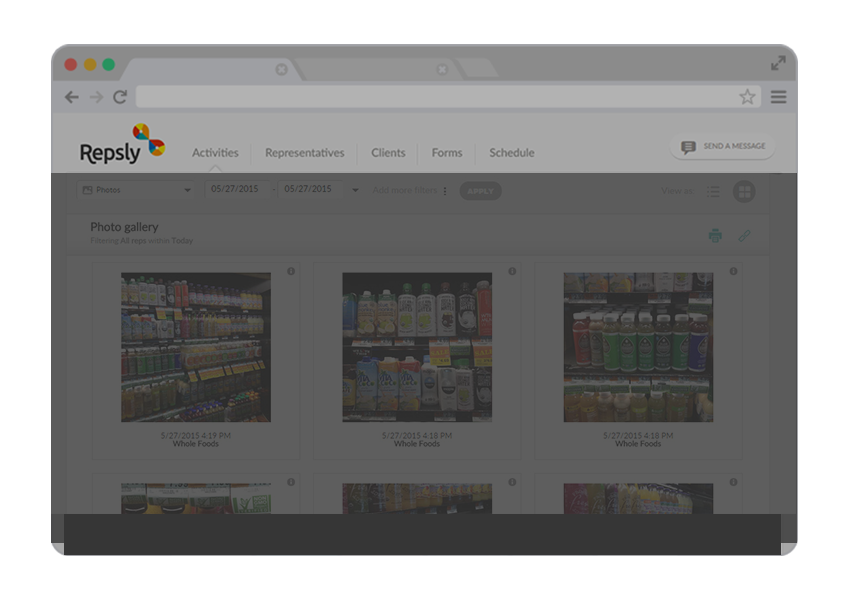The width and height of the screenshot is (850, 600).
Task: Open the more filter options dots icon
Action: click(444, 191)
